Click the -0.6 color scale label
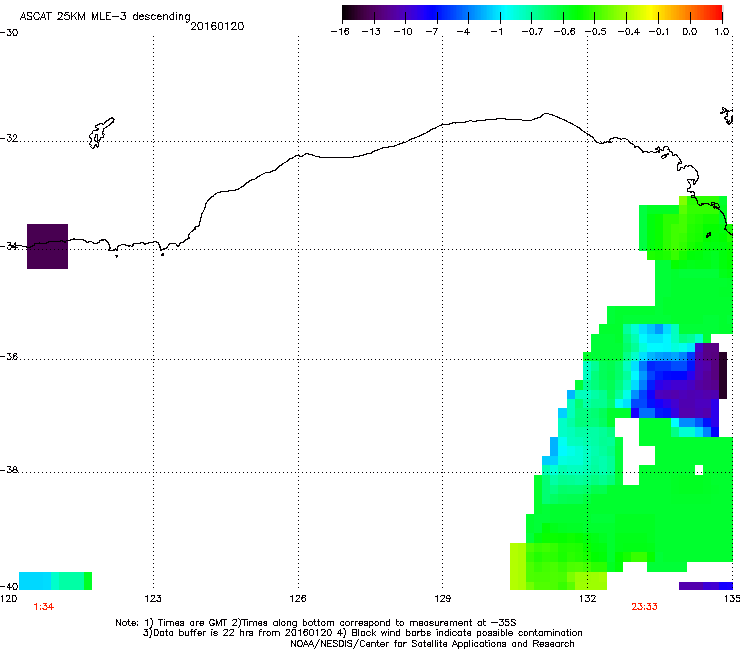 564,32
